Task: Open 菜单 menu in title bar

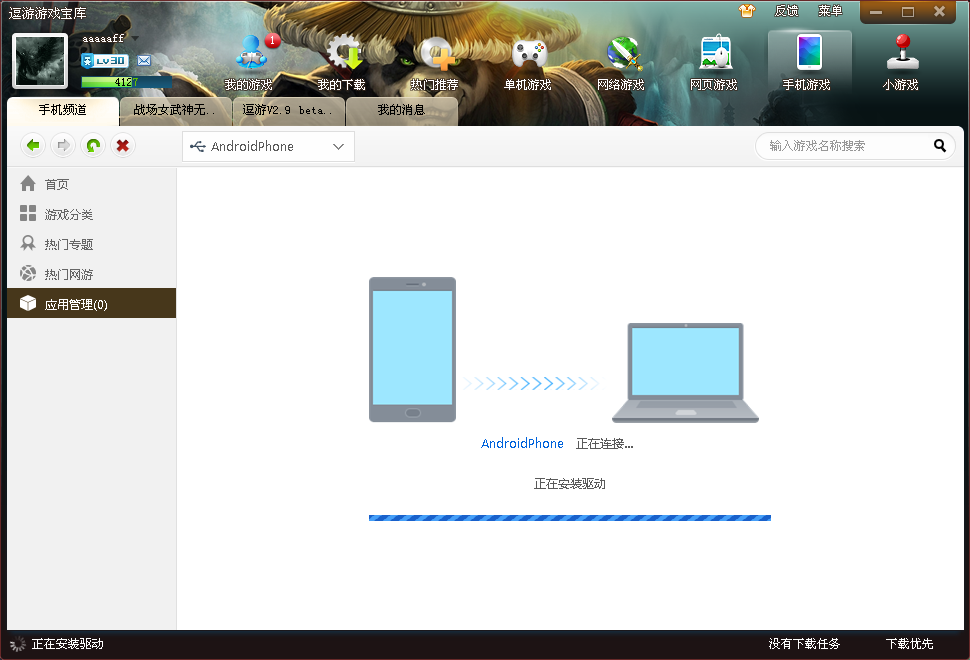Action: pyautogui.click(x=830, y=11)
